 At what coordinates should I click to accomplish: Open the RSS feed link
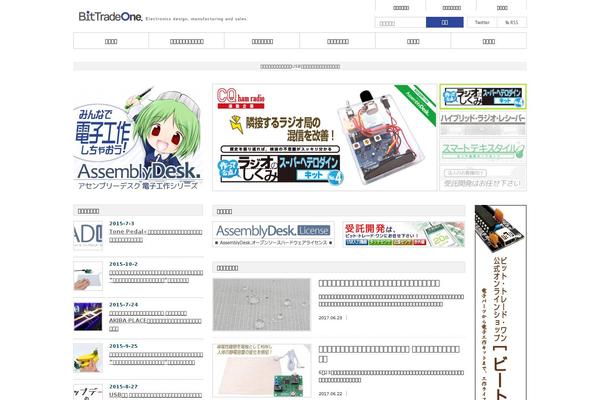point(512,23)
